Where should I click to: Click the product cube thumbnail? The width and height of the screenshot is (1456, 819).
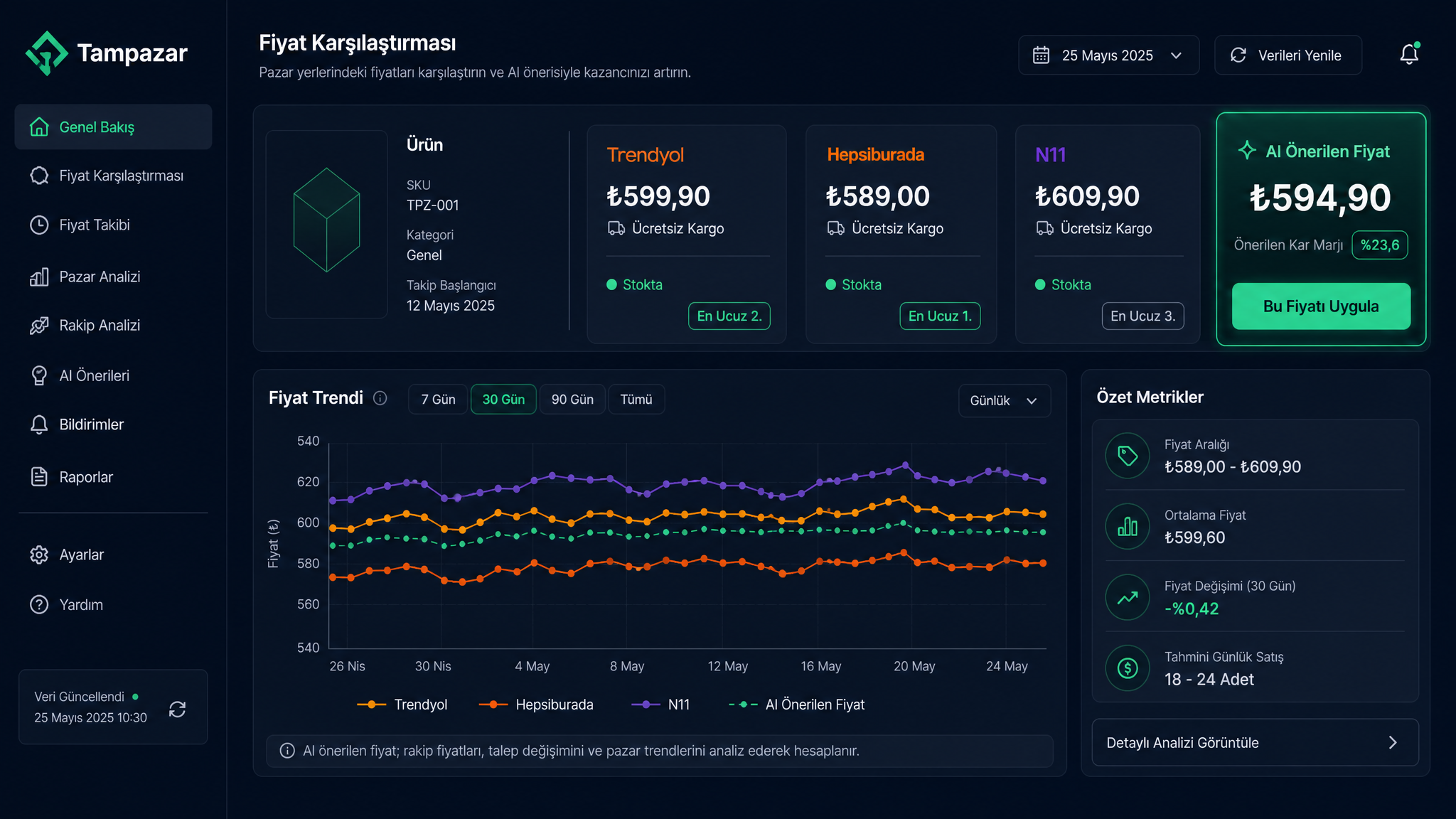[x=326, y=224]
